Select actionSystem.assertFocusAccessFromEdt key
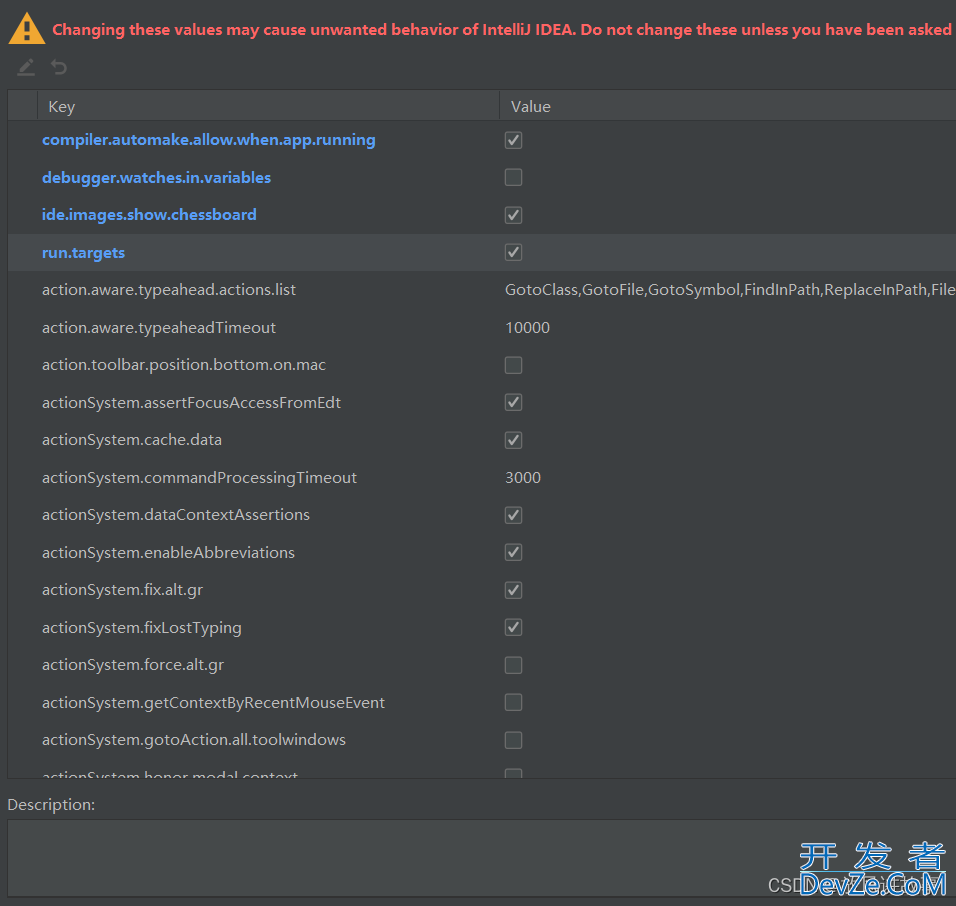The image size is (956, 906). click(191, 402)
